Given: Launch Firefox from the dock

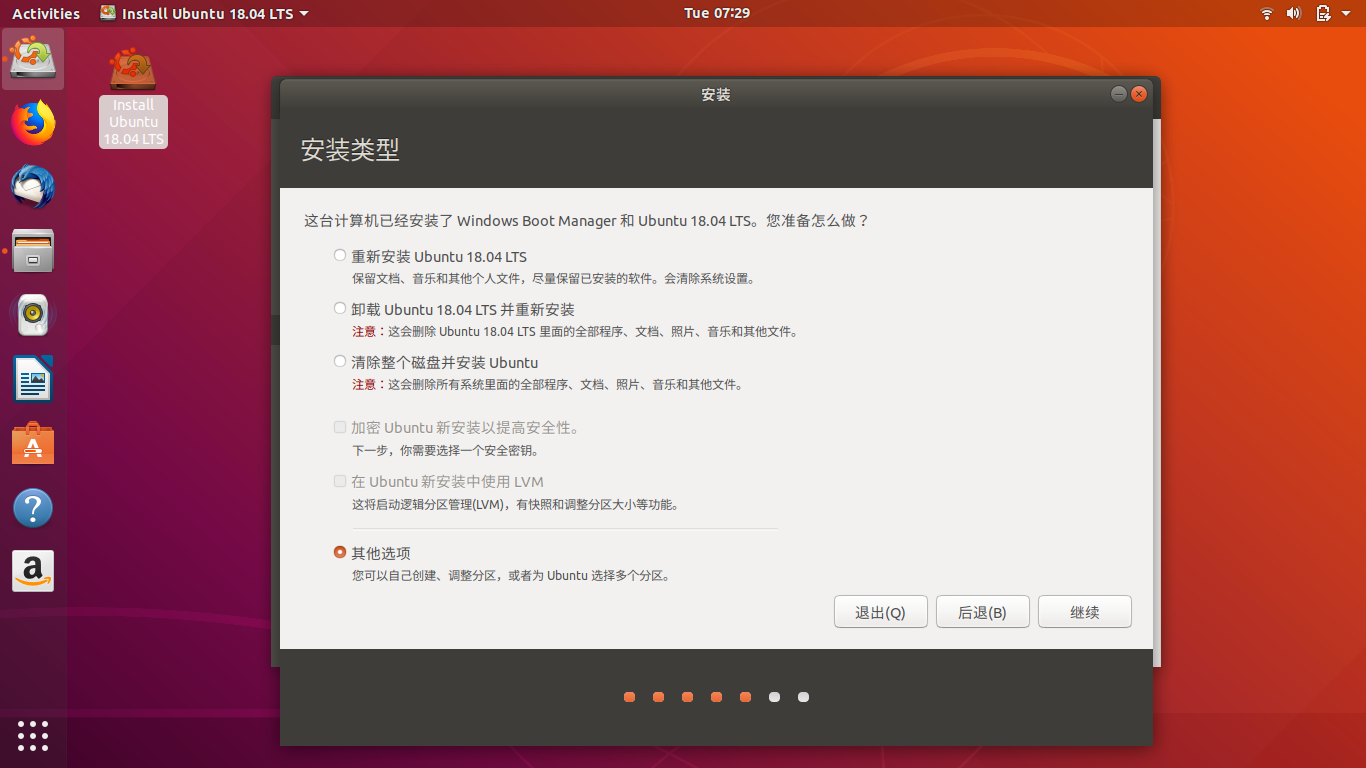Looking at the screenshot, I should click(33, 123).
